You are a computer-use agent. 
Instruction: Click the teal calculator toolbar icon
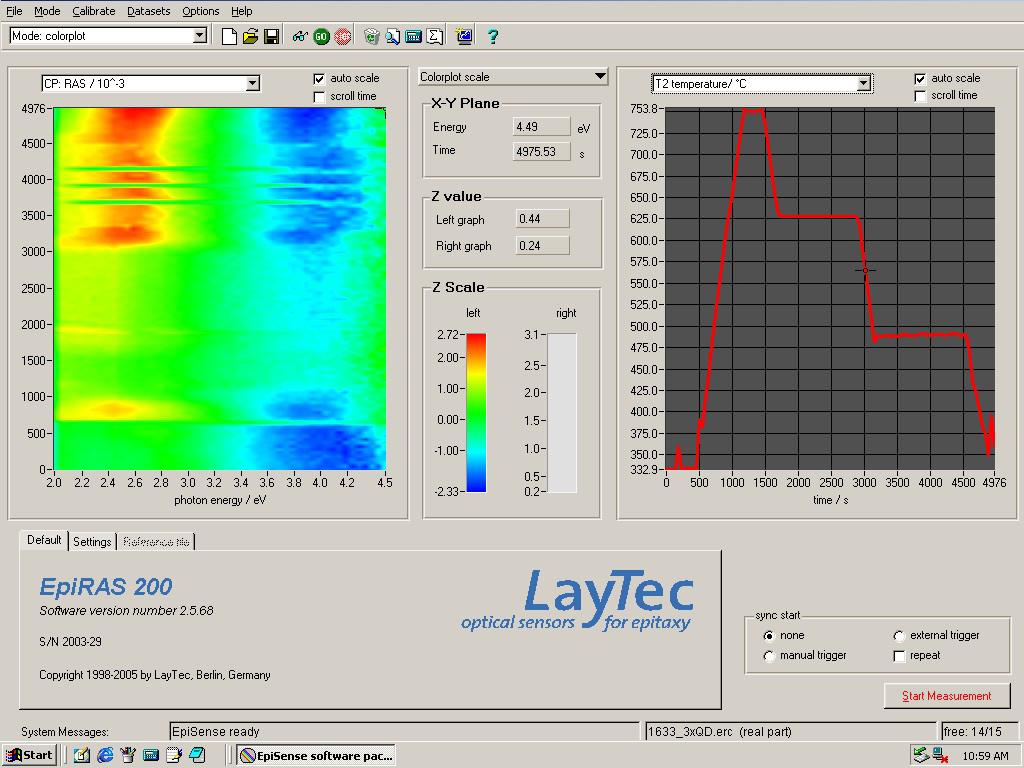click(413, 37)
